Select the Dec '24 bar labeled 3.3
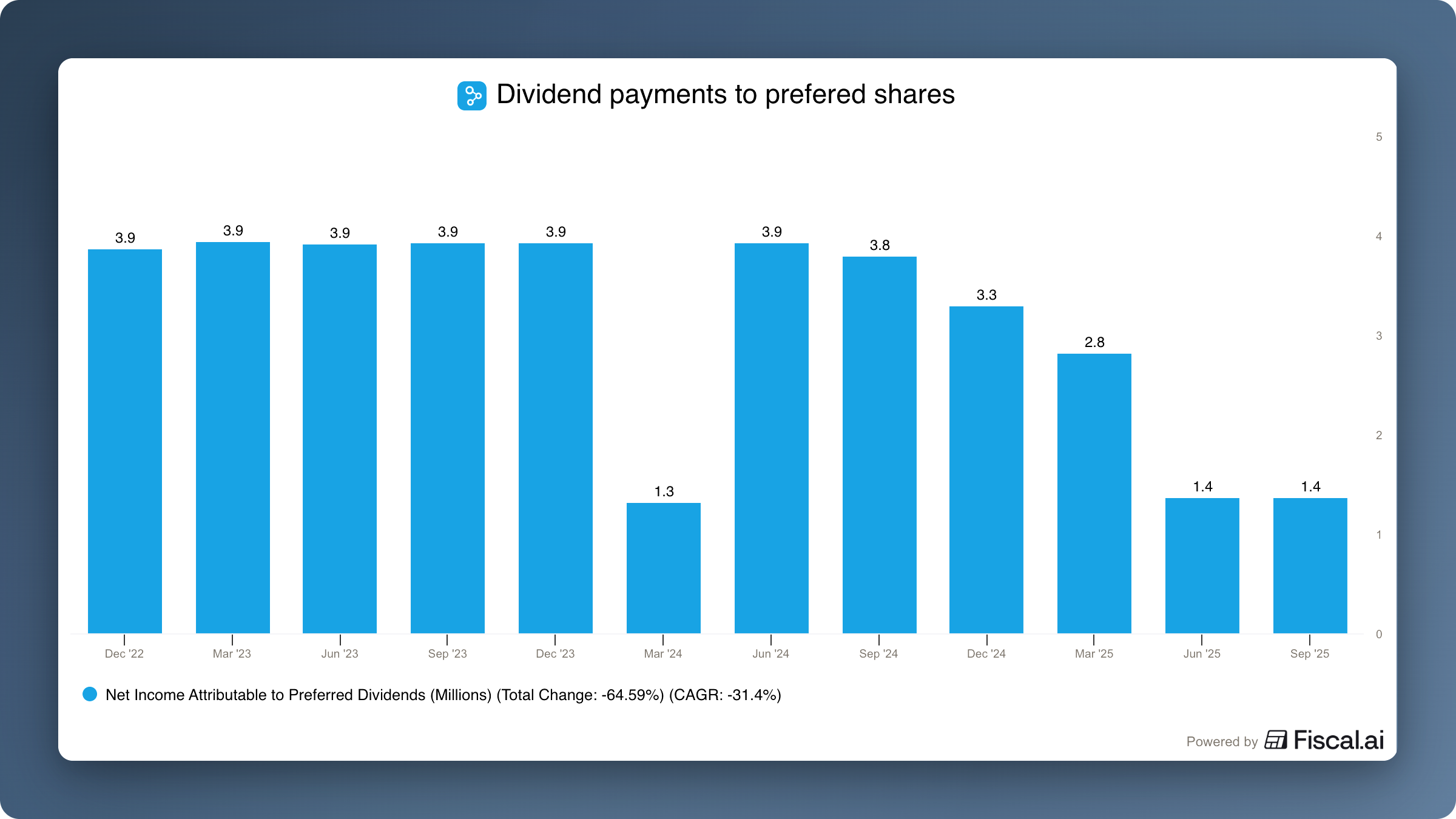This screenshot has height=819, width=1456. 986,470
